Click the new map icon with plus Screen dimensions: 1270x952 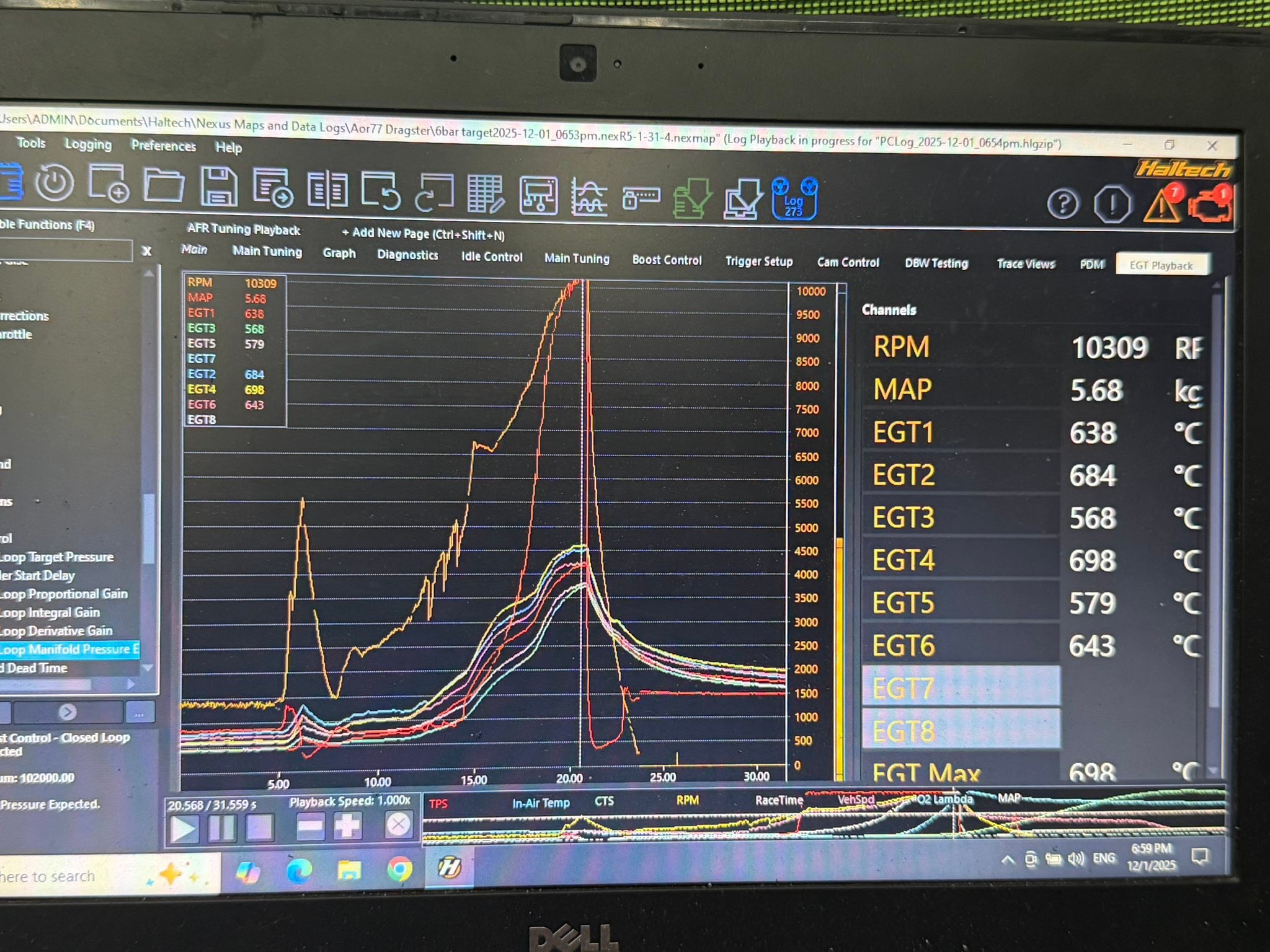(x=109, y=184)
